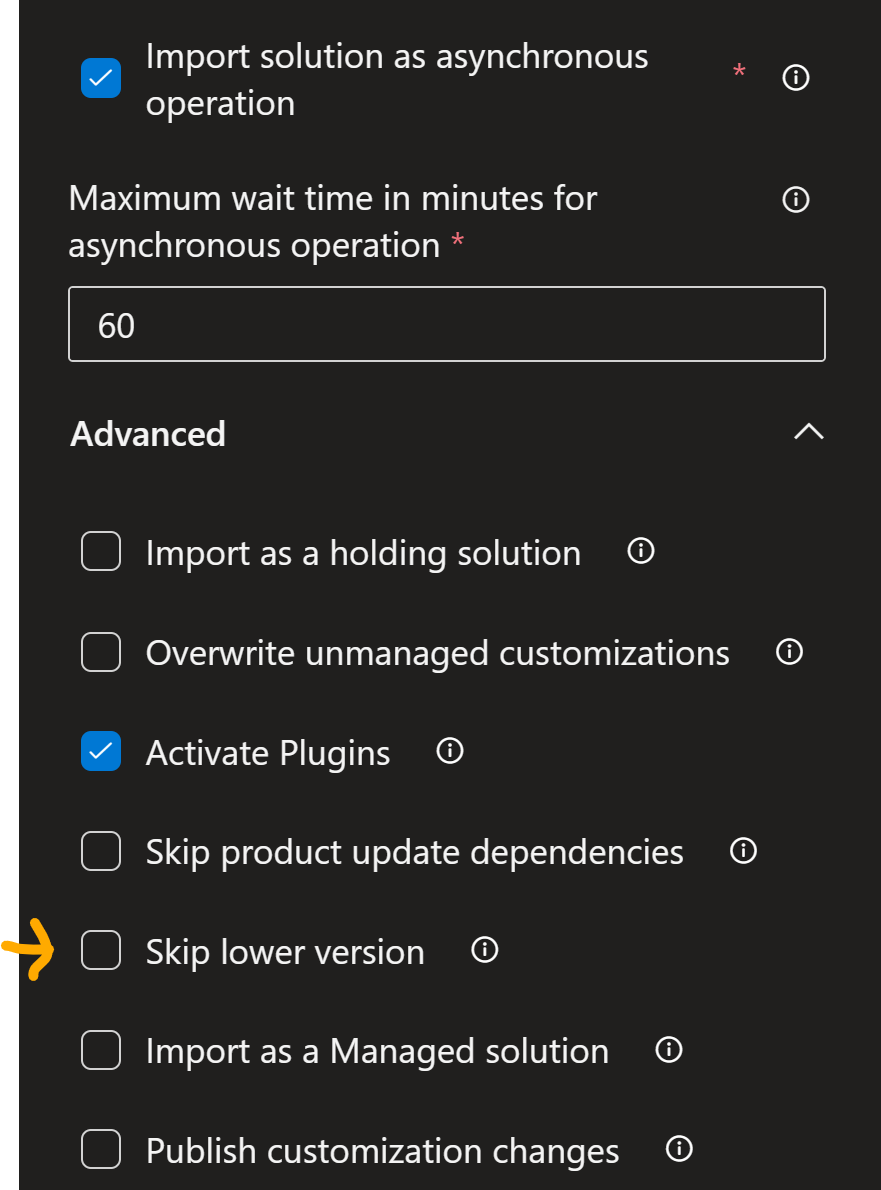The width and height of the screenshot is (881, 1190).
Task: Open info for asynchronous operation import
Action: tap(795, 77)
